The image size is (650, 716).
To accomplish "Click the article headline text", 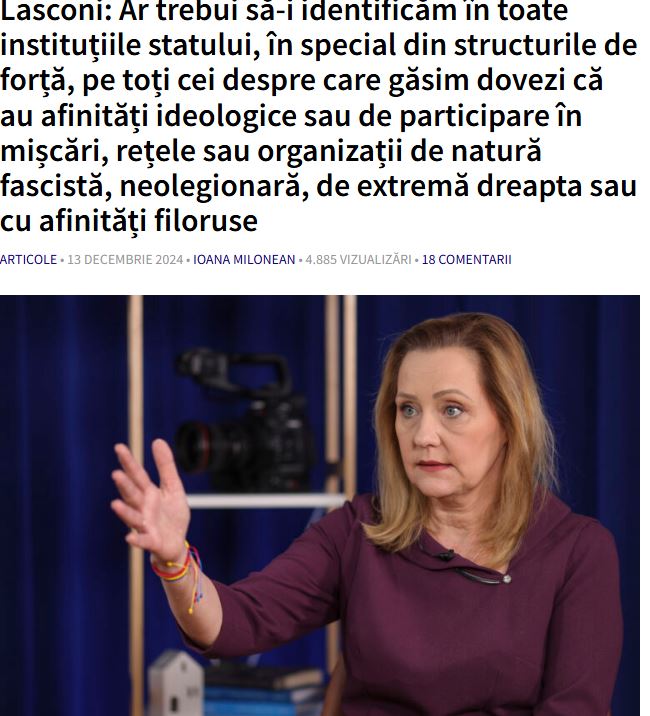I will coord(318,115).
